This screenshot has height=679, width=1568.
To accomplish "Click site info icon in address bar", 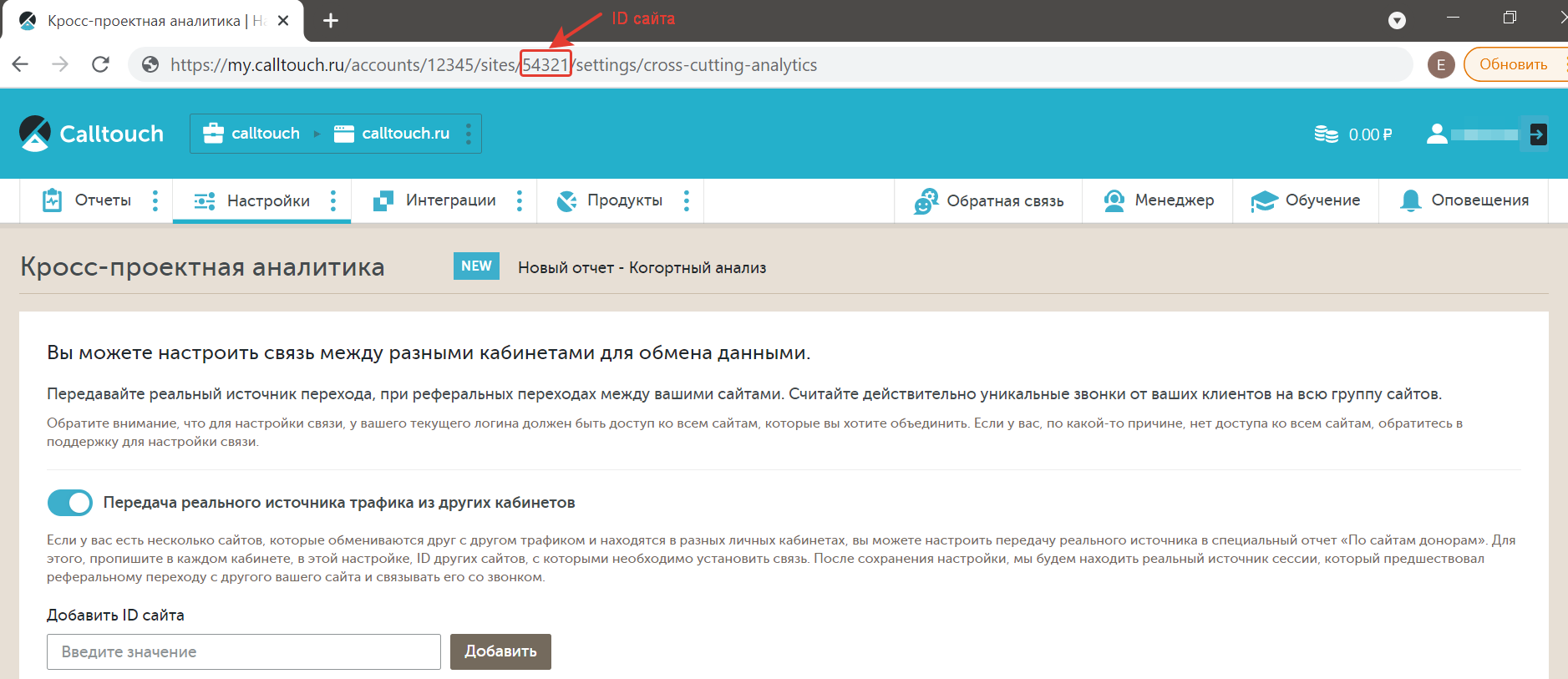I will (150, 64).
